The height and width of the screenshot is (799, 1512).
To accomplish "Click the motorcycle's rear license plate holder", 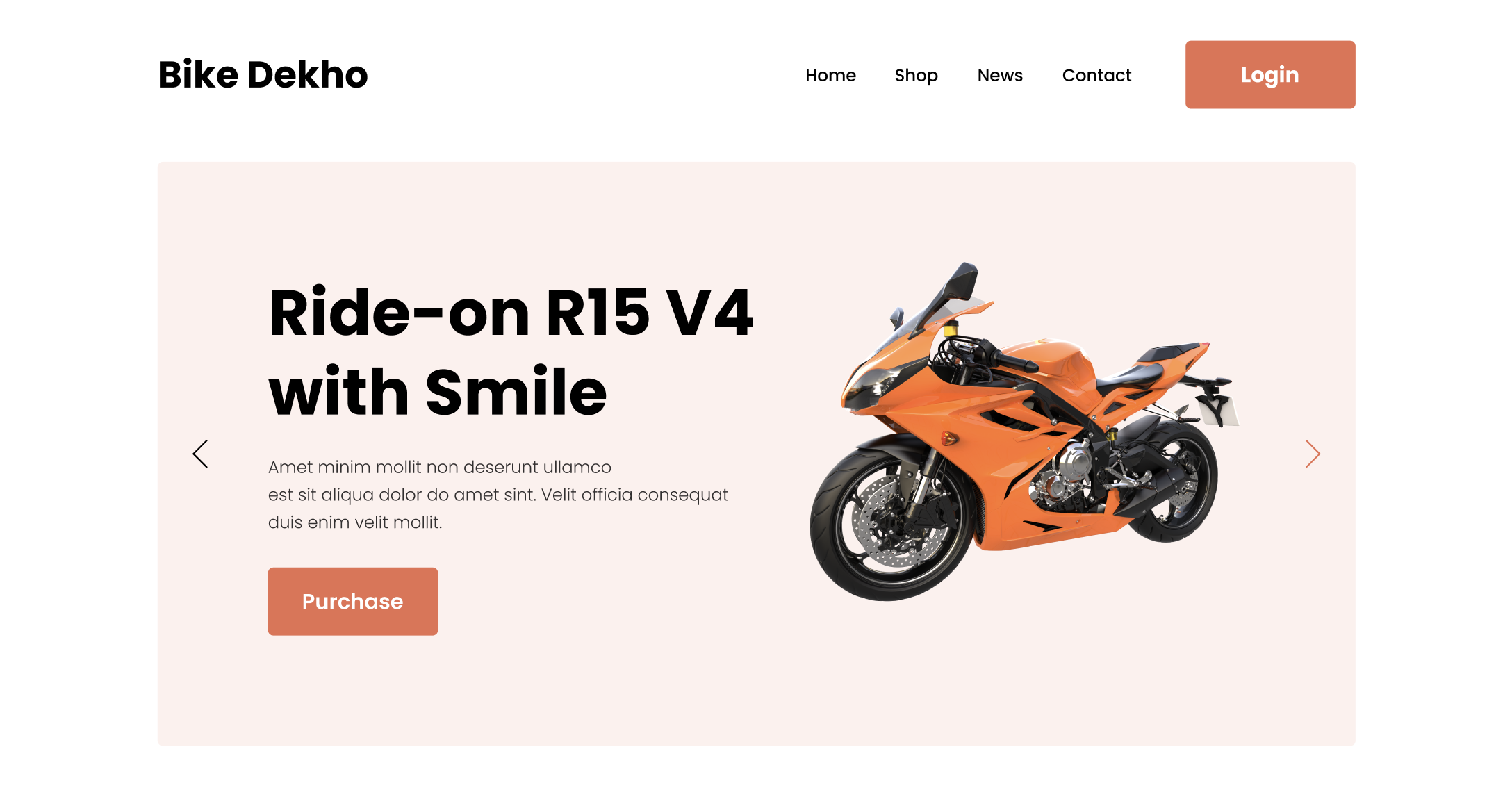I will tap(1217, 400).
